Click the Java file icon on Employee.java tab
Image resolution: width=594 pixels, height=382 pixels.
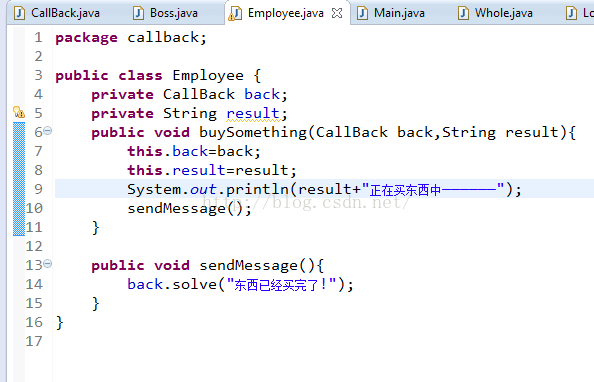[235, 14]
